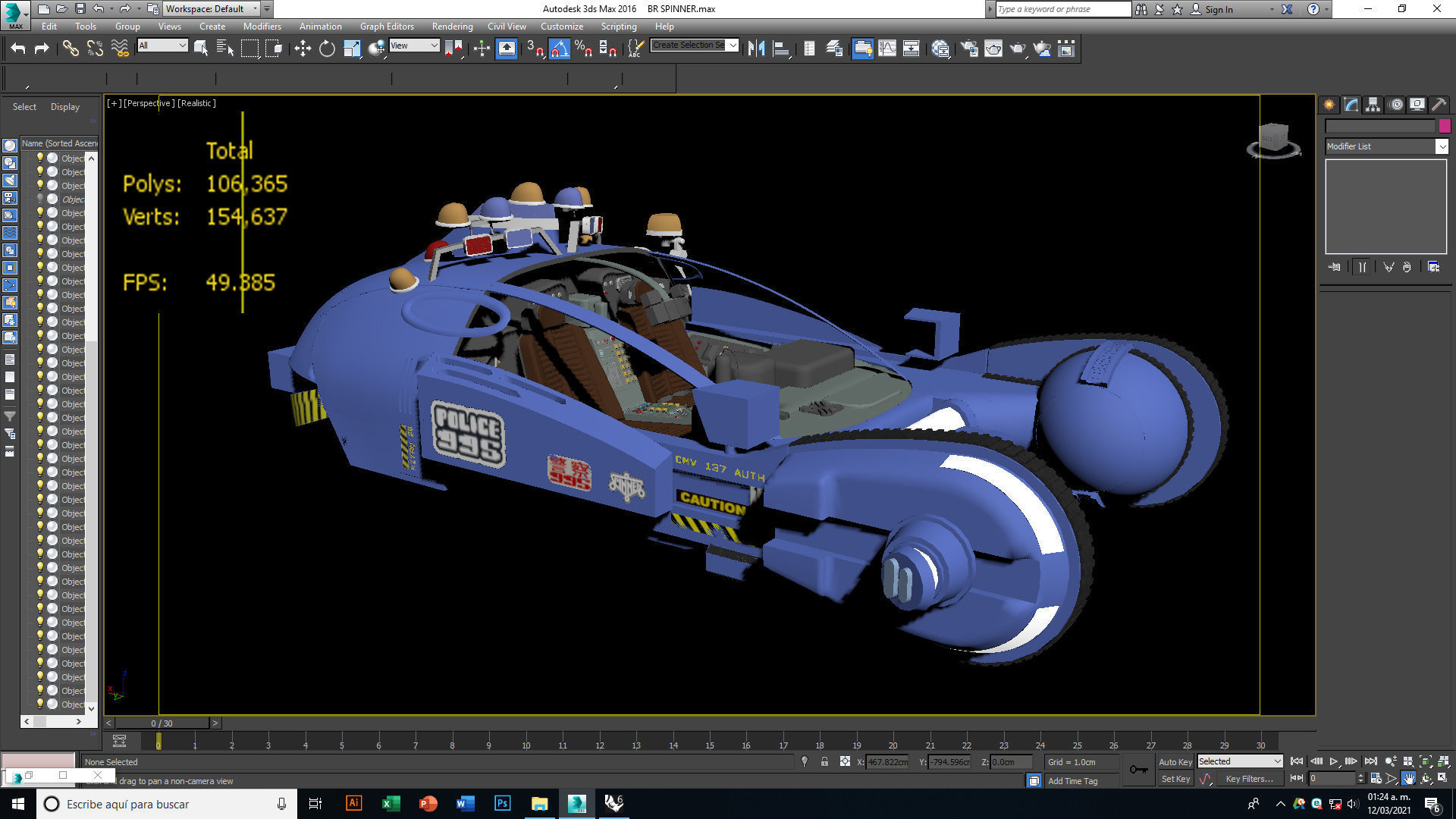
Task: Open the key mode Selected dropdown
Action: pos(1240,761)
